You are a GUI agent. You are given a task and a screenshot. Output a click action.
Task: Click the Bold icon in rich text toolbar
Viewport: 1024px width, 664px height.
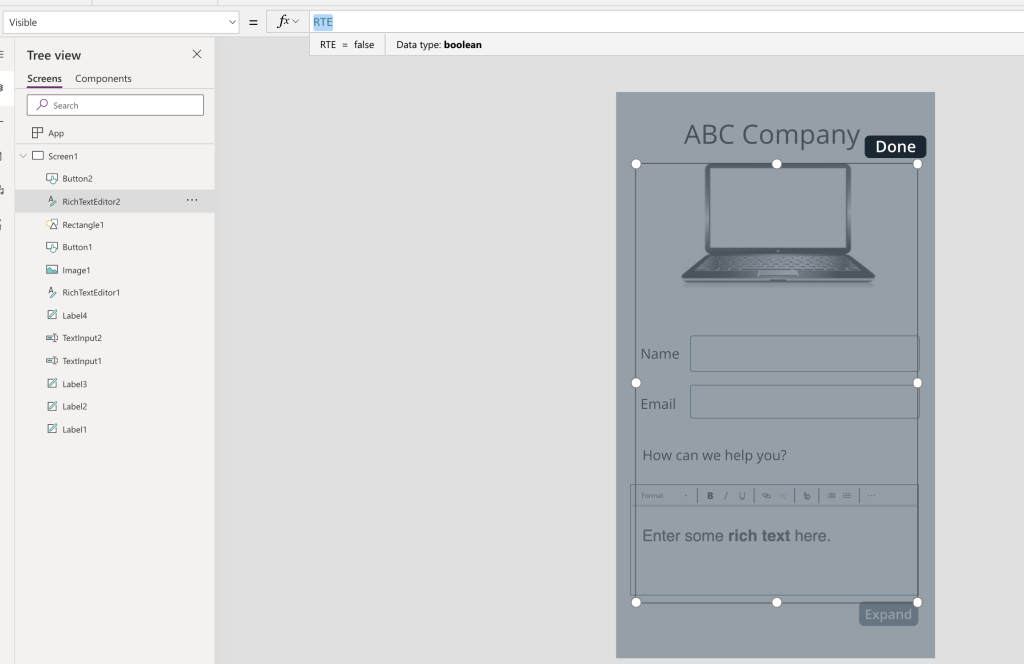pyautogui.click(x=710, y=496)
